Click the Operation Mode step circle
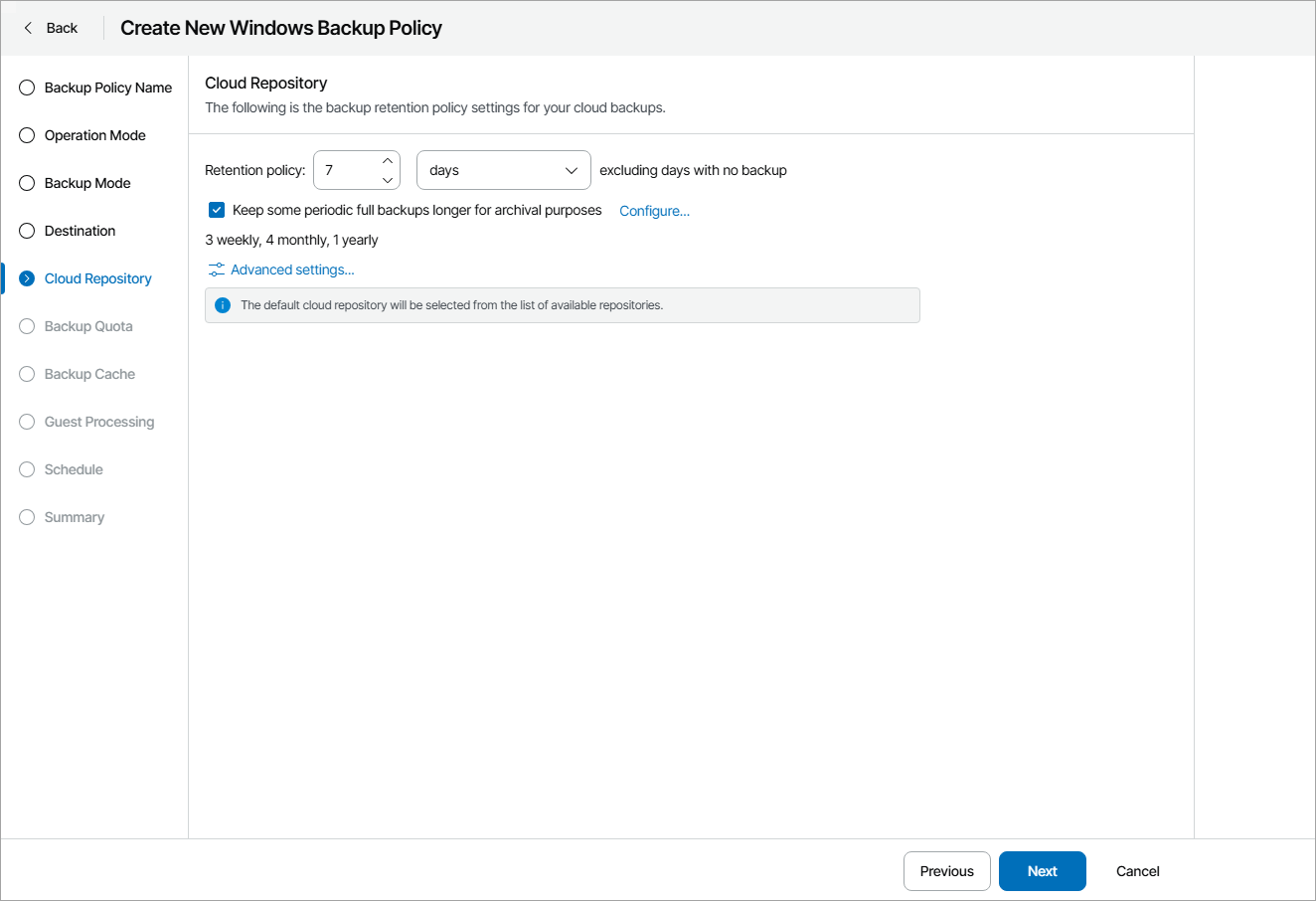Image resolution: width=1316 pixels, height=901 pixels. tap(27, 135)
